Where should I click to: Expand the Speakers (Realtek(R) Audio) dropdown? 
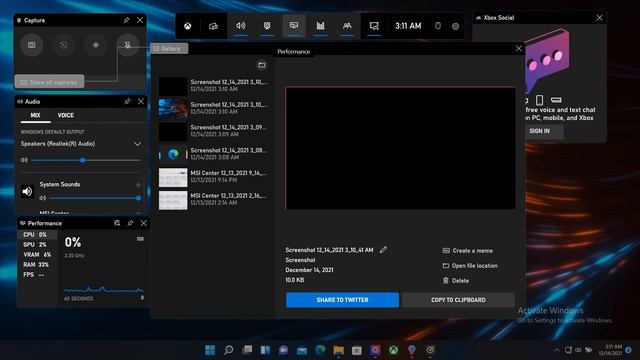[x=138, y=144]
